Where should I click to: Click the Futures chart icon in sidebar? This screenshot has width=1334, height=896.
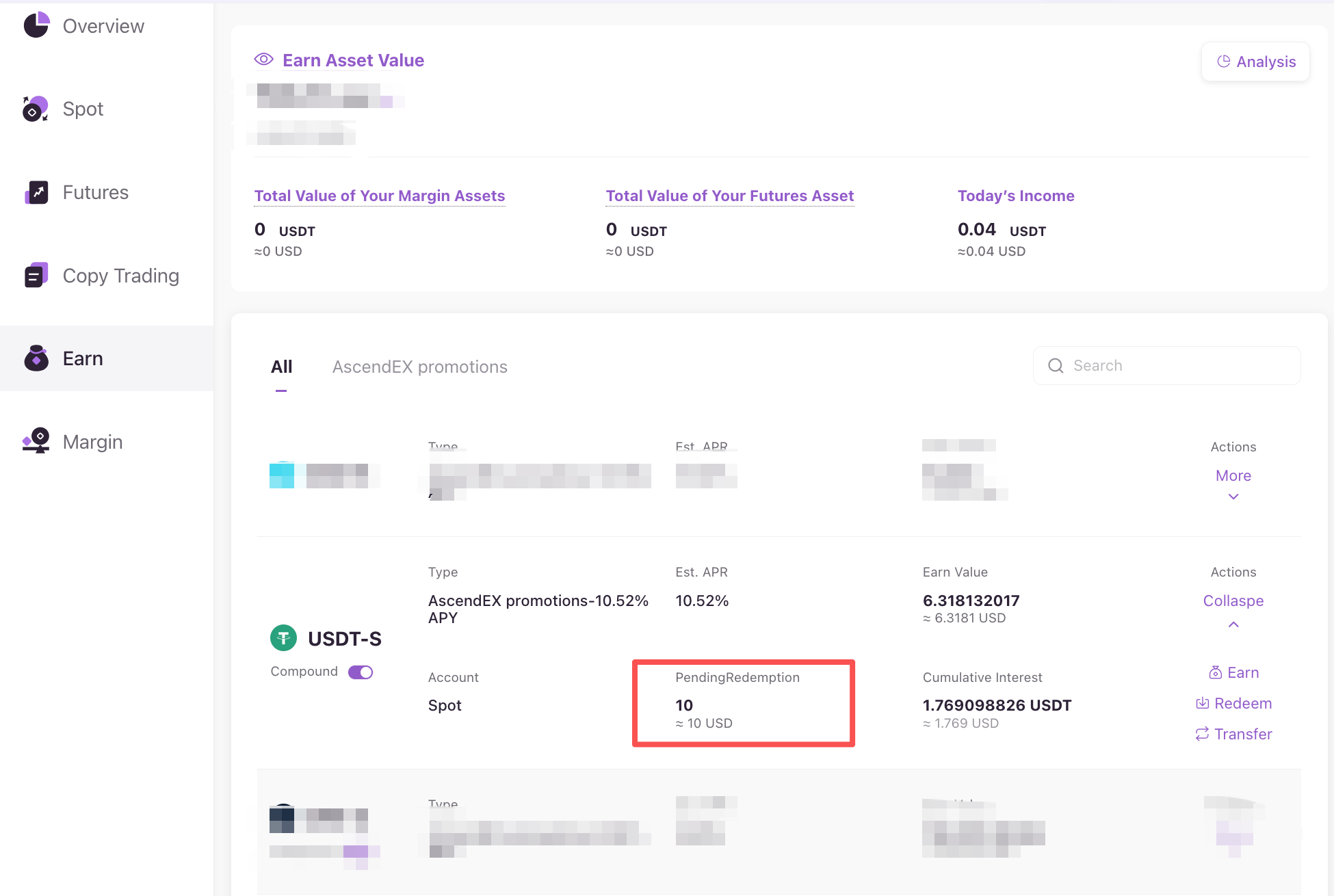[36, 192]
